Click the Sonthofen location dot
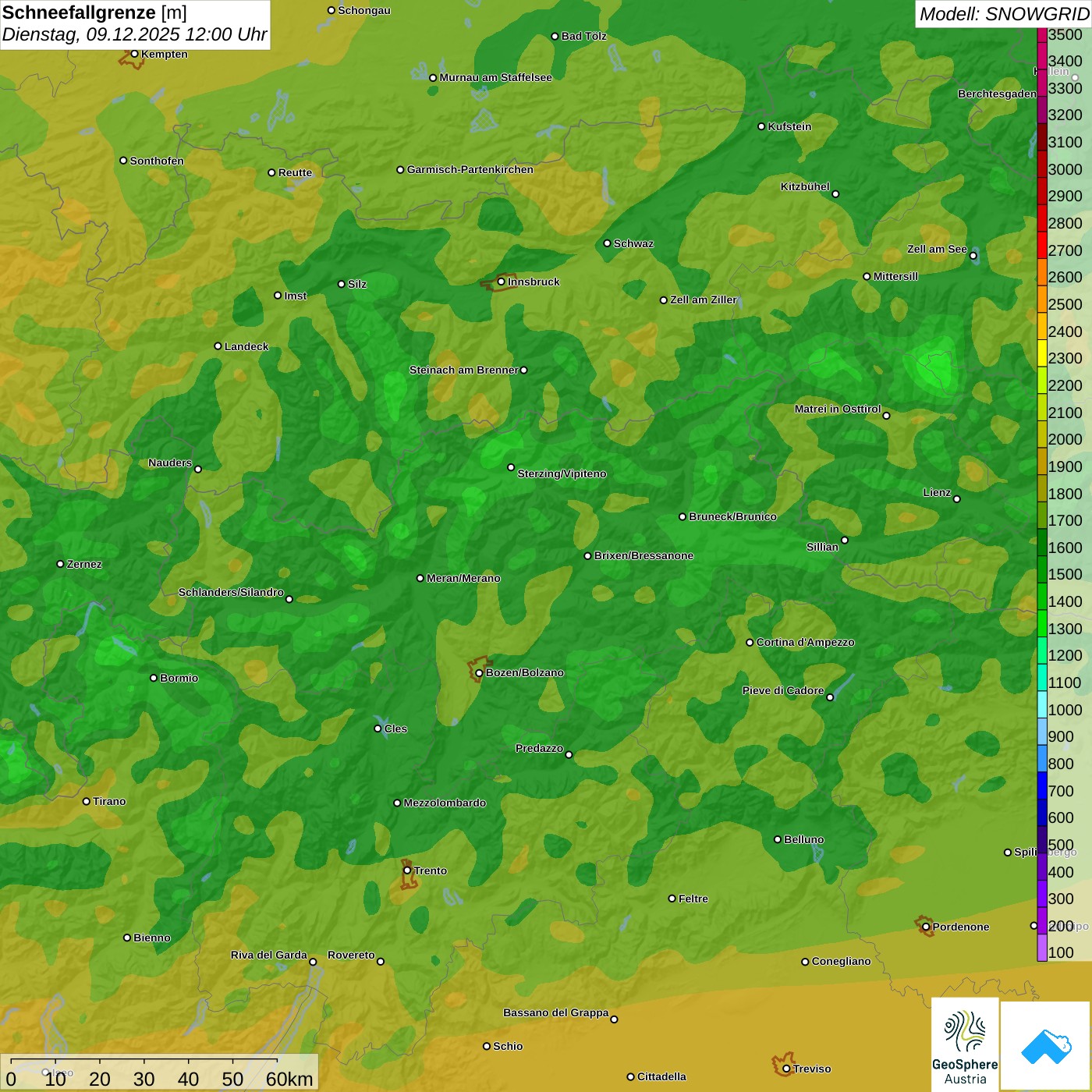 pos(123,161)
